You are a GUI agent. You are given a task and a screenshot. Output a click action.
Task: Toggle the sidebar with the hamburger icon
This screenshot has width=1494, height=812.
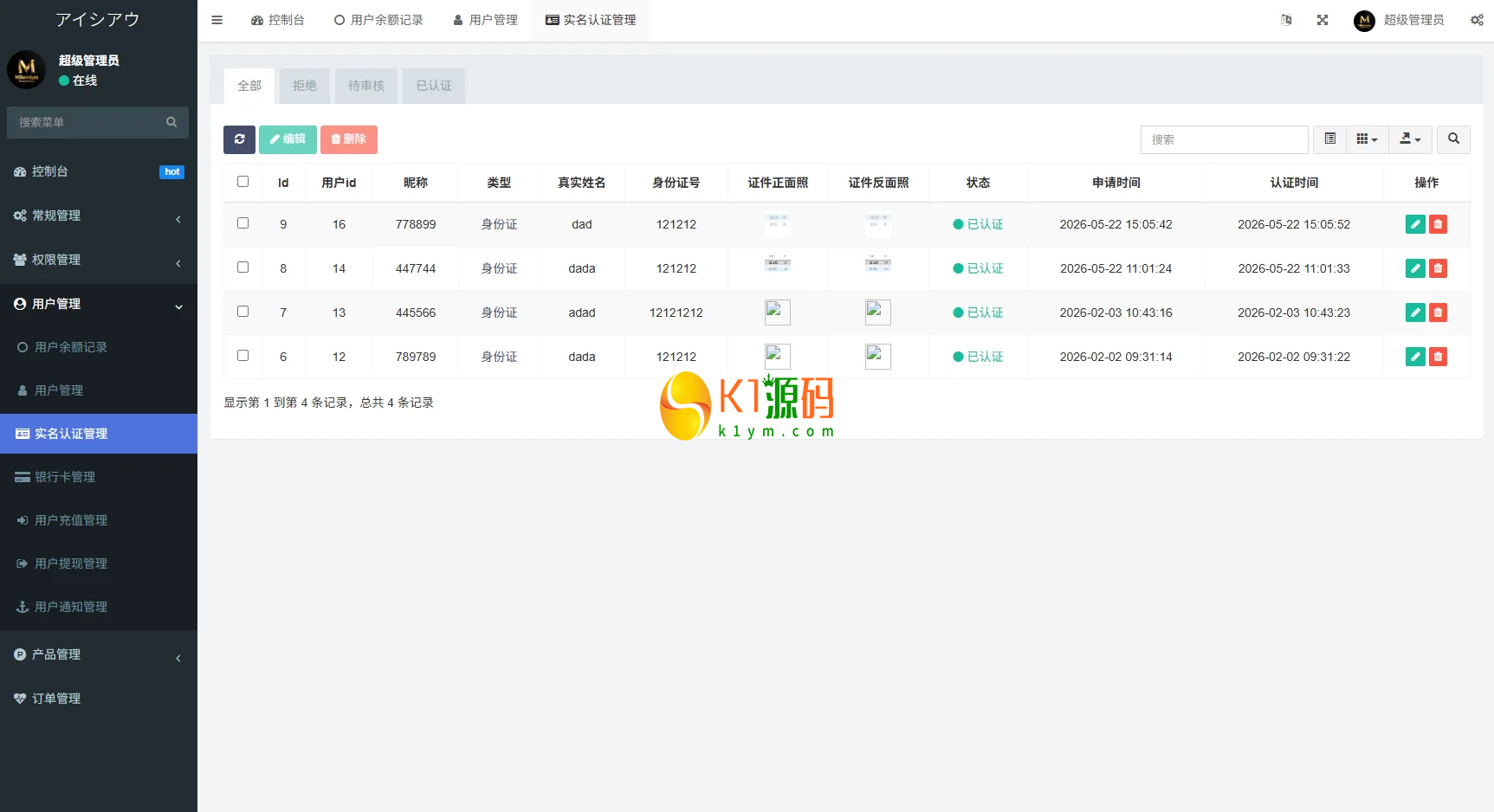point(217,20)
